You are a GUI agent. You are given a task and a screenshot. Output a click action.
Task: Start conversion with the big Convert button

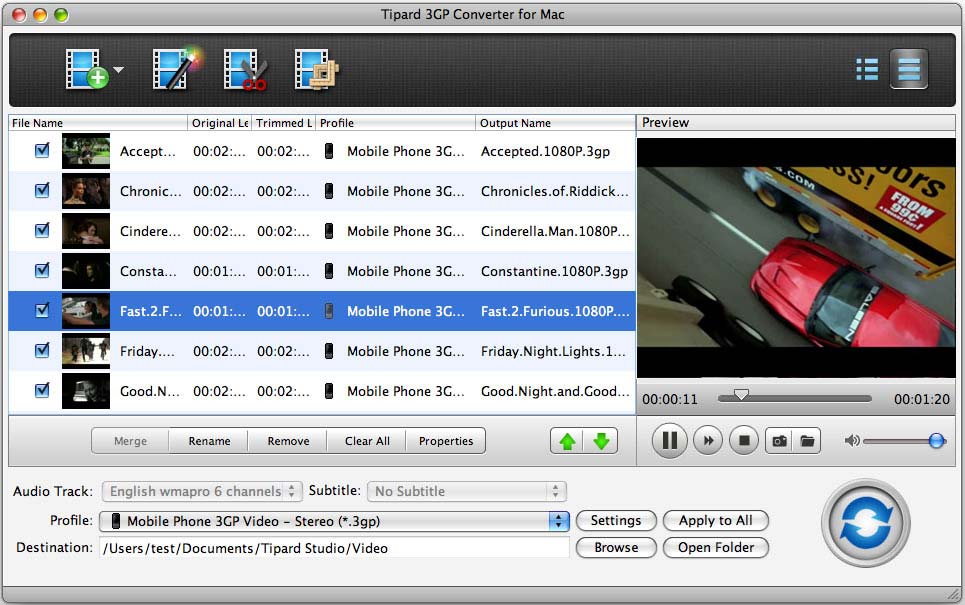pyautogui.click(x=866, y=523)
